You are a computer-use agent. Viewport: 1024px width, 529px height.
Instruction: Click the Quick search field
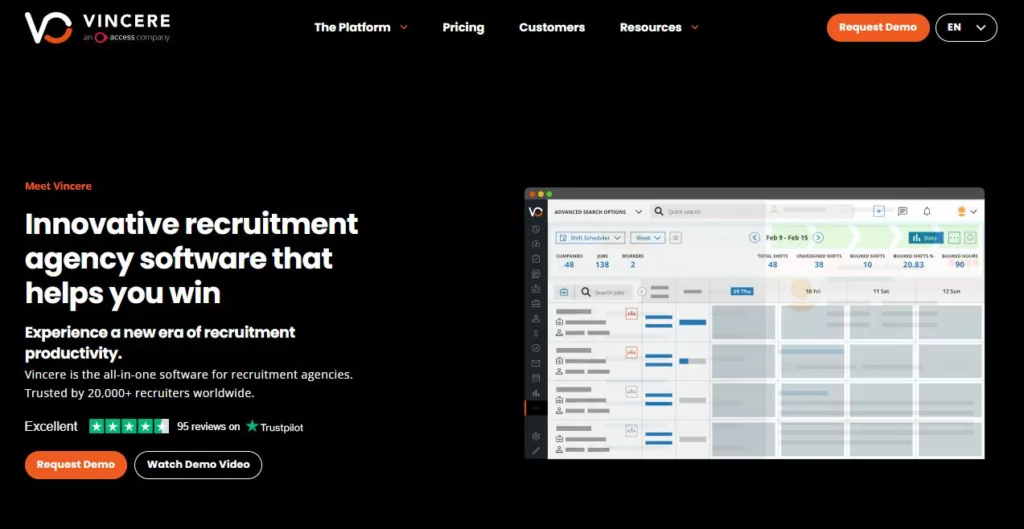[709, 212]
